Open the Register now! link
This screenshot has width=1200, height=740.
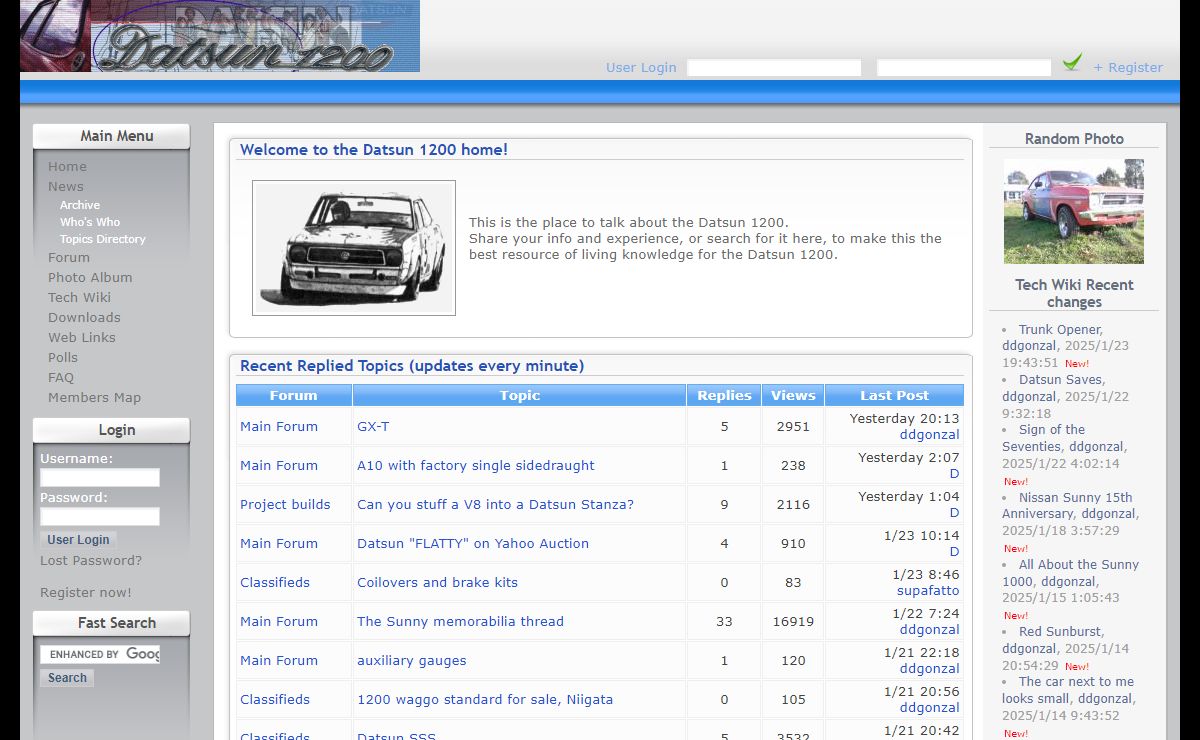coord(86,593)
